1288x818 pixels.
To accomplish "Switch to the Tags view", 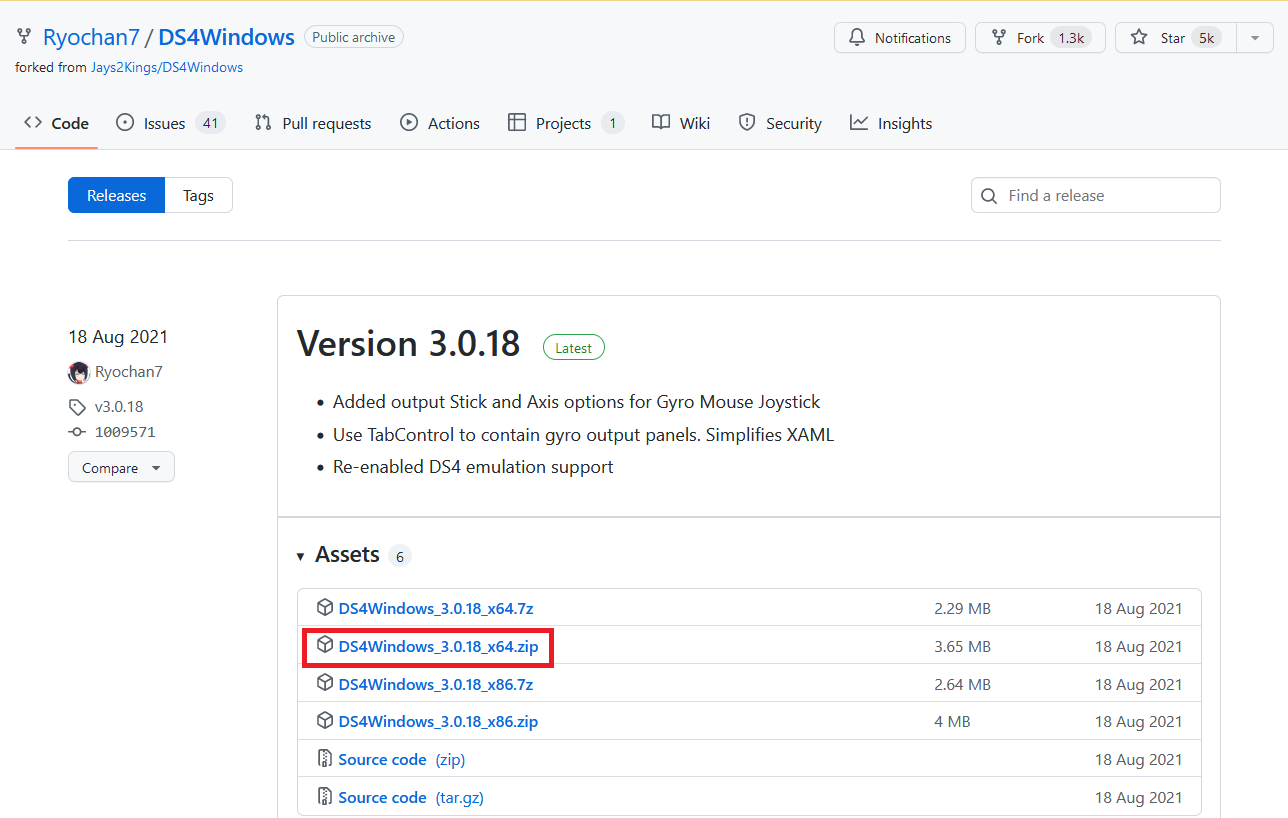I will point(198,196).
